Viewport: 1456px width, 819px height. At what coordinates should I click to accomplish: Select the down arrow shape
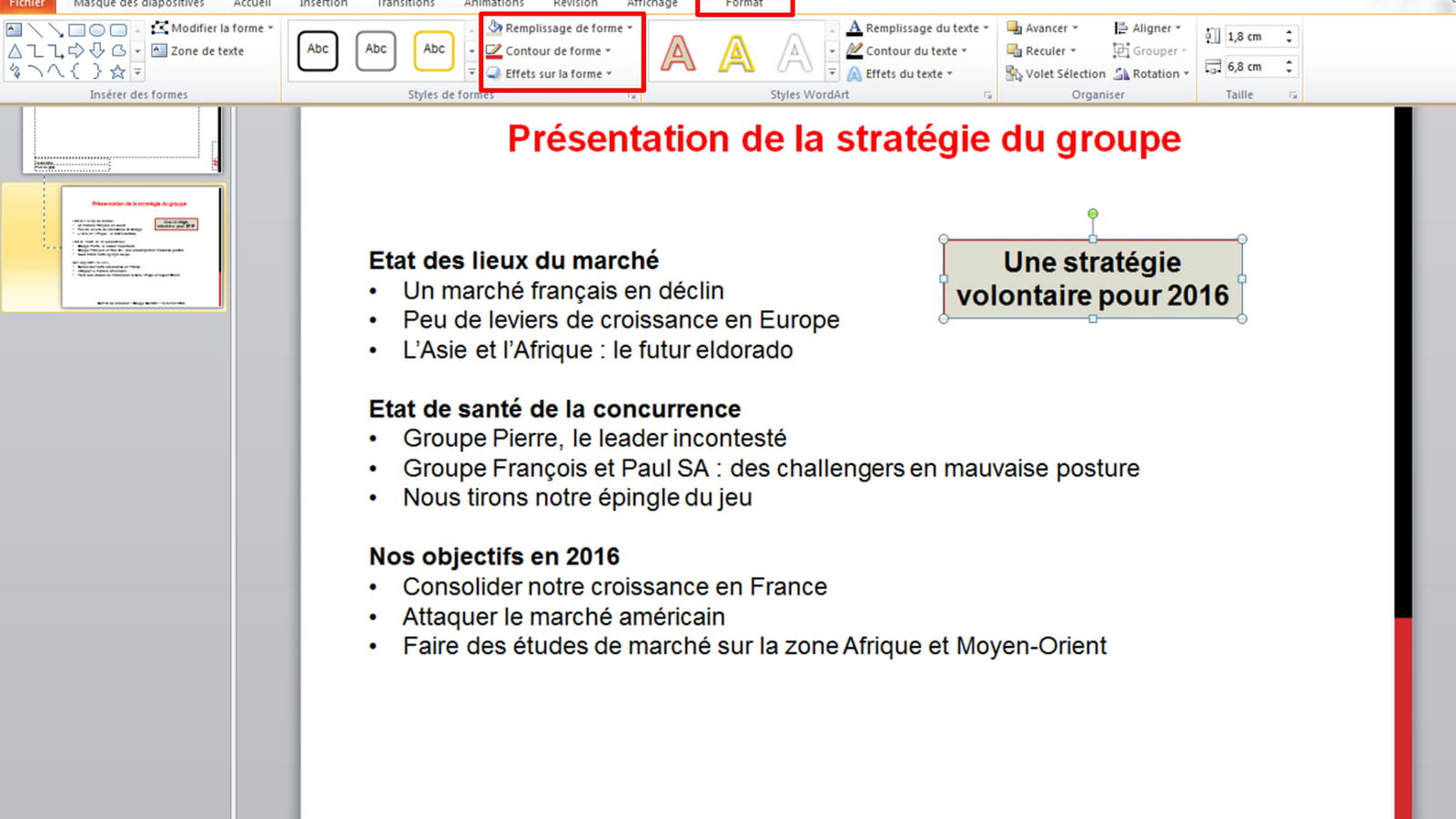point(97,51)
